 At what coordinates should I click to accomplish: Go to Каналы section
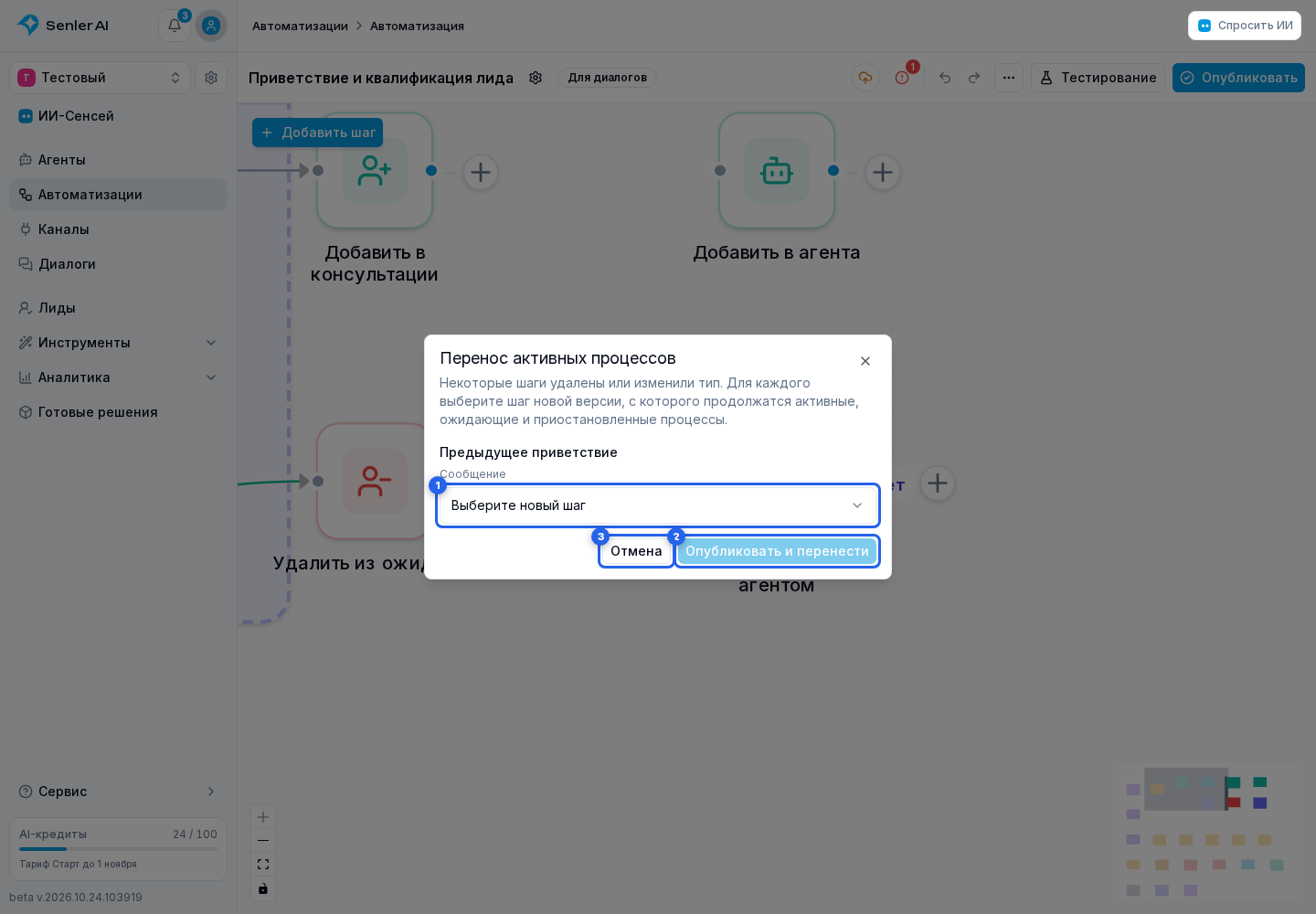(x=119, y=229)
